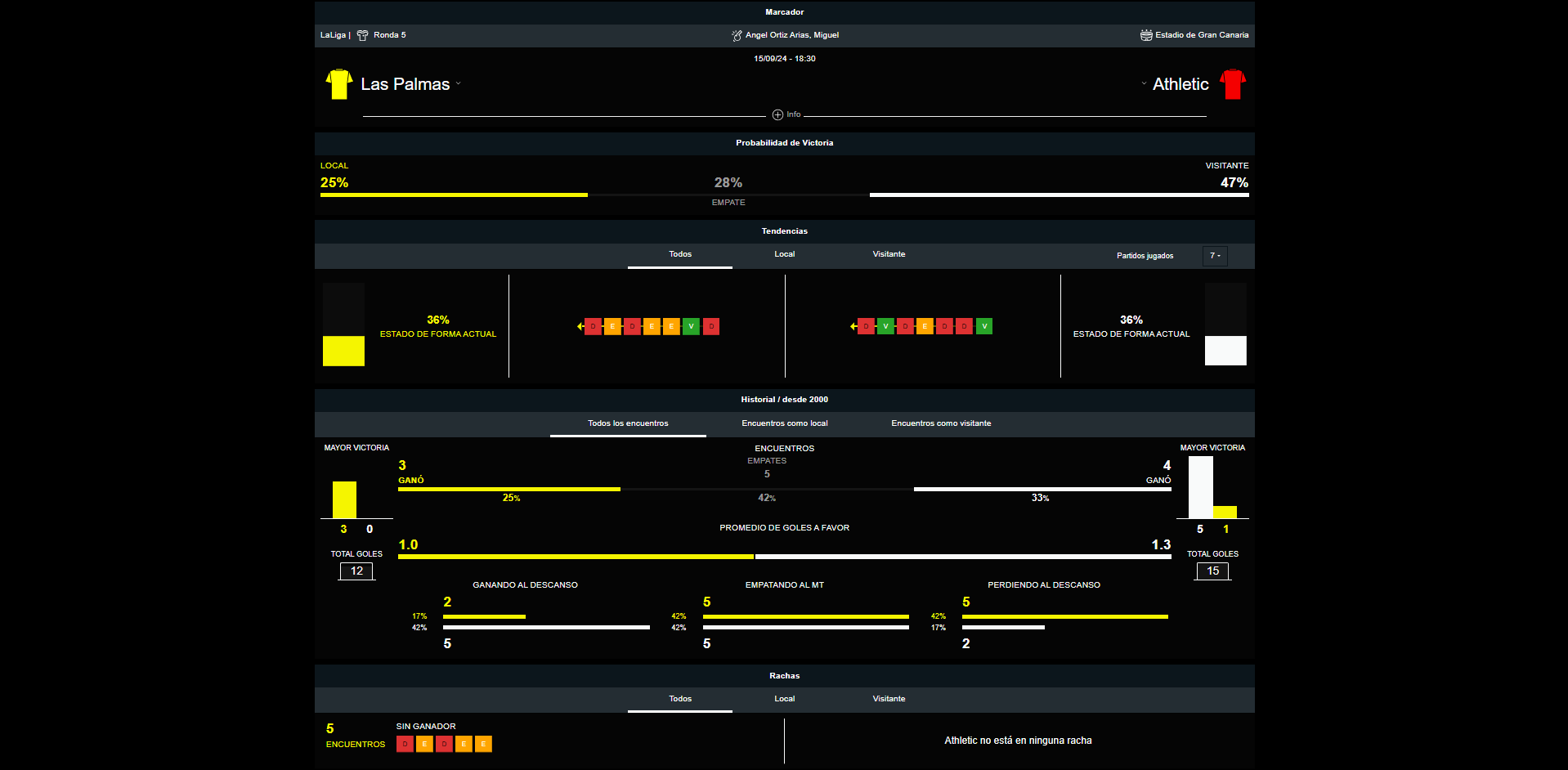Screen dimensions: 1568x770
Task: Click Athletic total goles box 15
Action: (x=1212, y=571)
